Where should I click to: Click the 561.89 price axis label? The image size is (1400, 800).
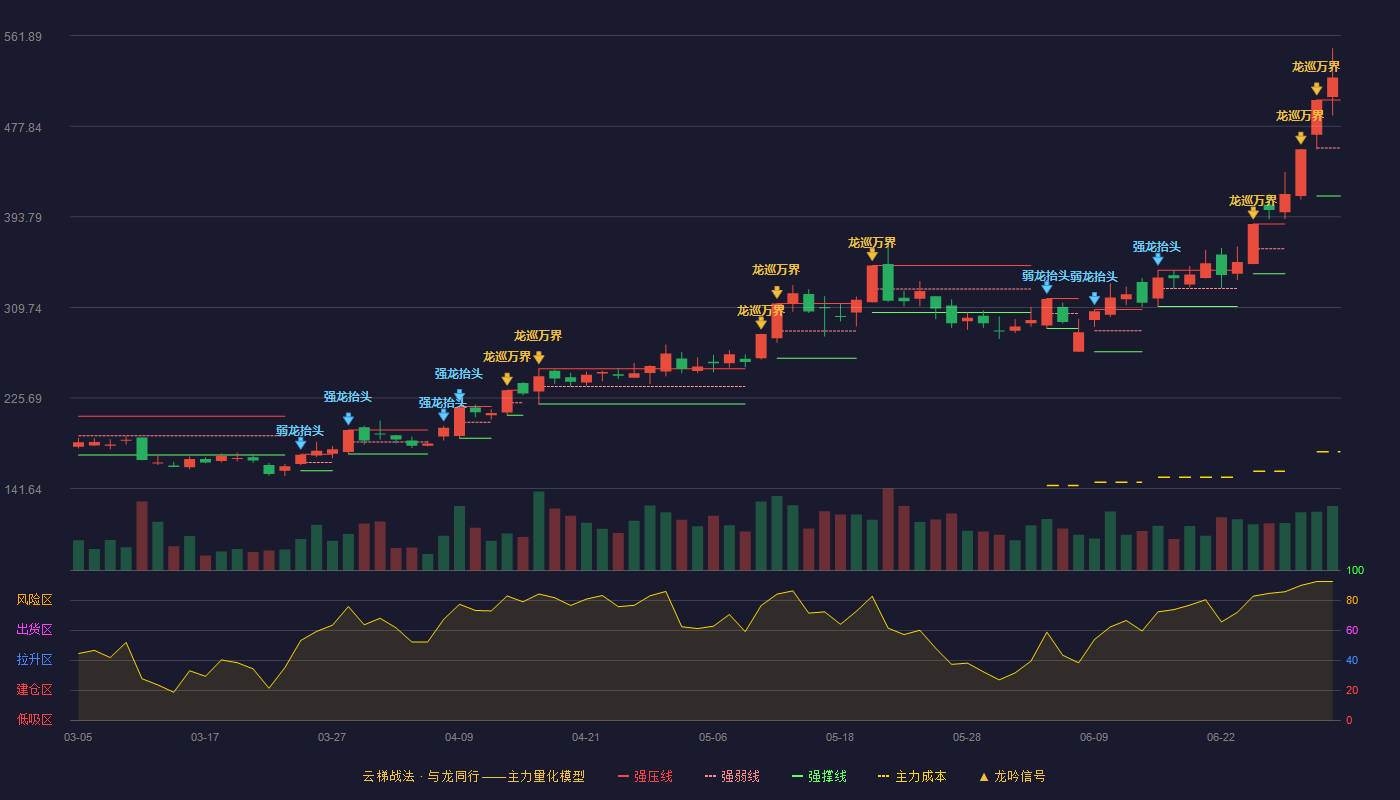coord(23,37)
